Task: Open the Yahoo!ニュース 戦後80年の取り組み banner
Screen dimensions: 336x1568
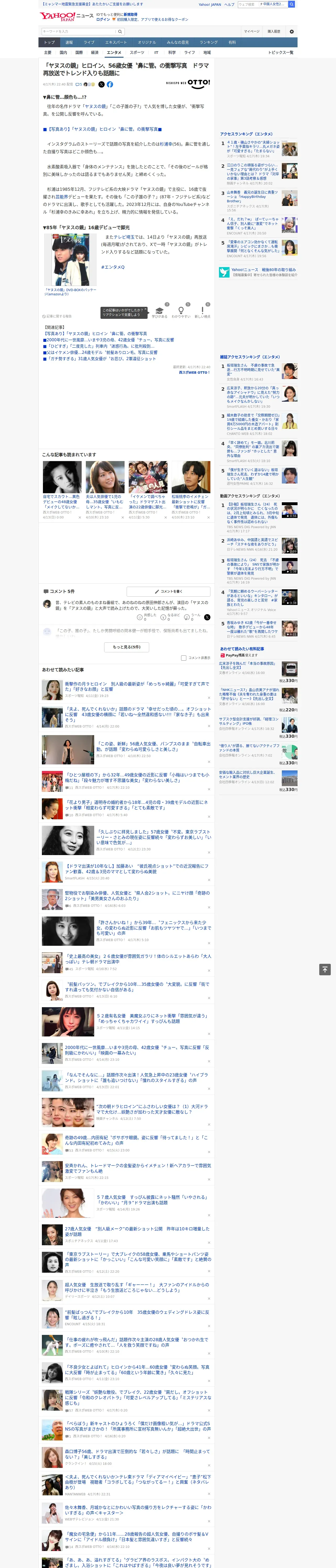Action: (x=258, y=272)
